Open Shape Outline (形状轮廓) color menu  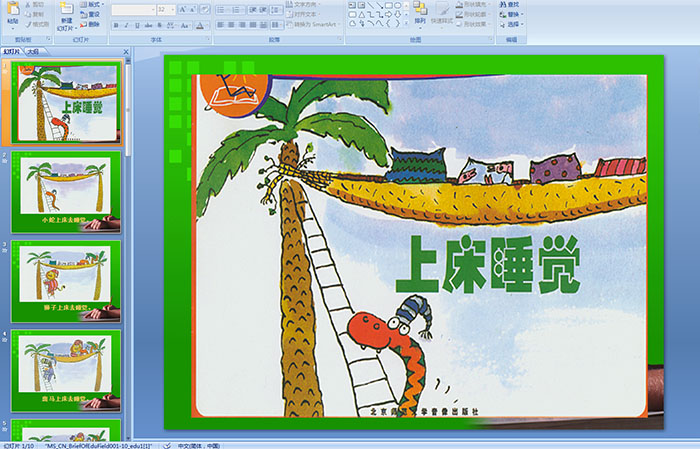(473, 14)
